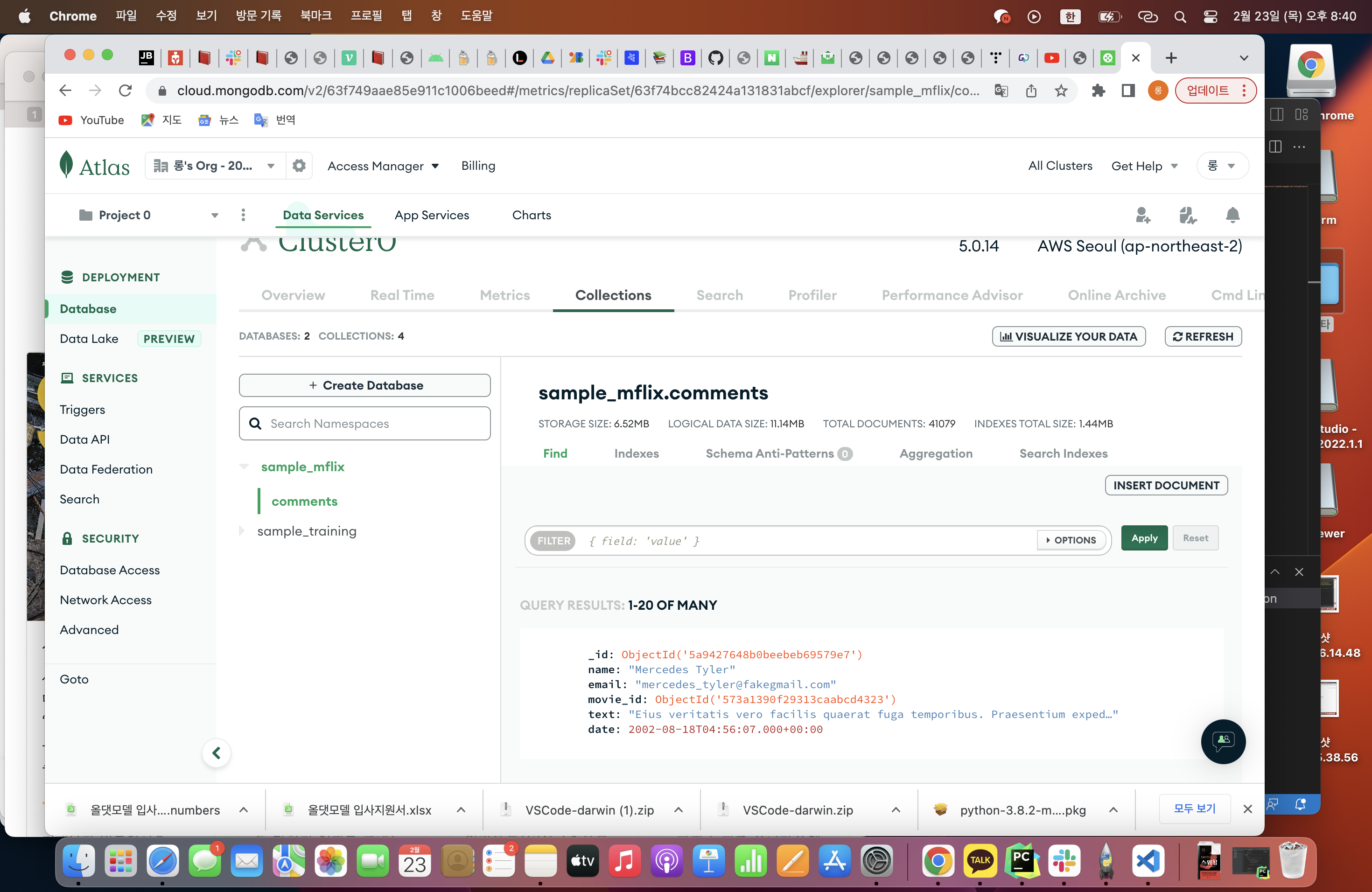
Task: Open Triggers in the sidebar
Action: pyautogui.click(x=83, y=409)
